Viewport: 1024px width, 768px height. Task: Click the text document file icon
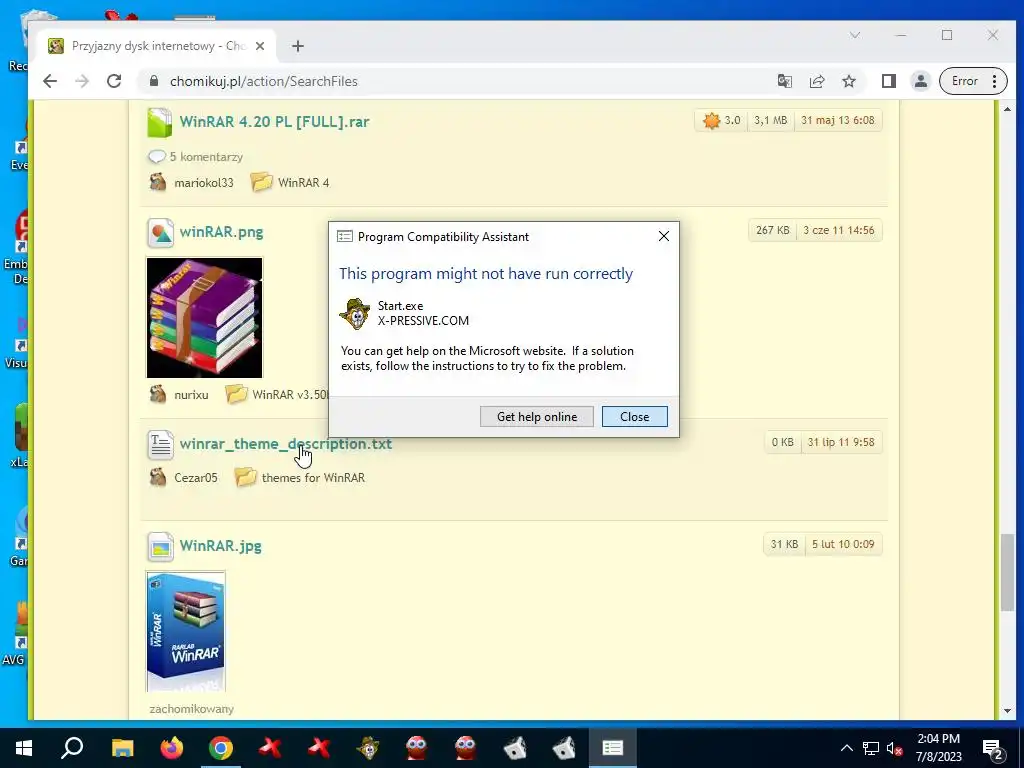coord(160,445)
